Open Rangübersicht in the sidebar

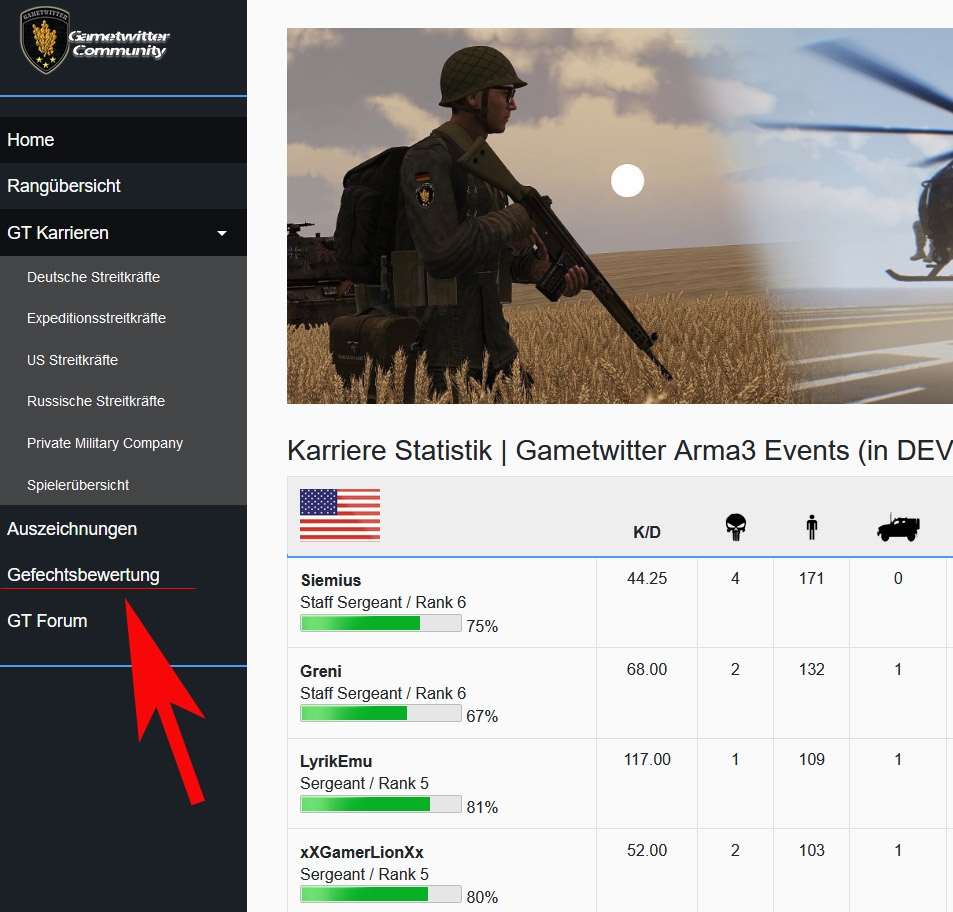[x=123, y=186]
